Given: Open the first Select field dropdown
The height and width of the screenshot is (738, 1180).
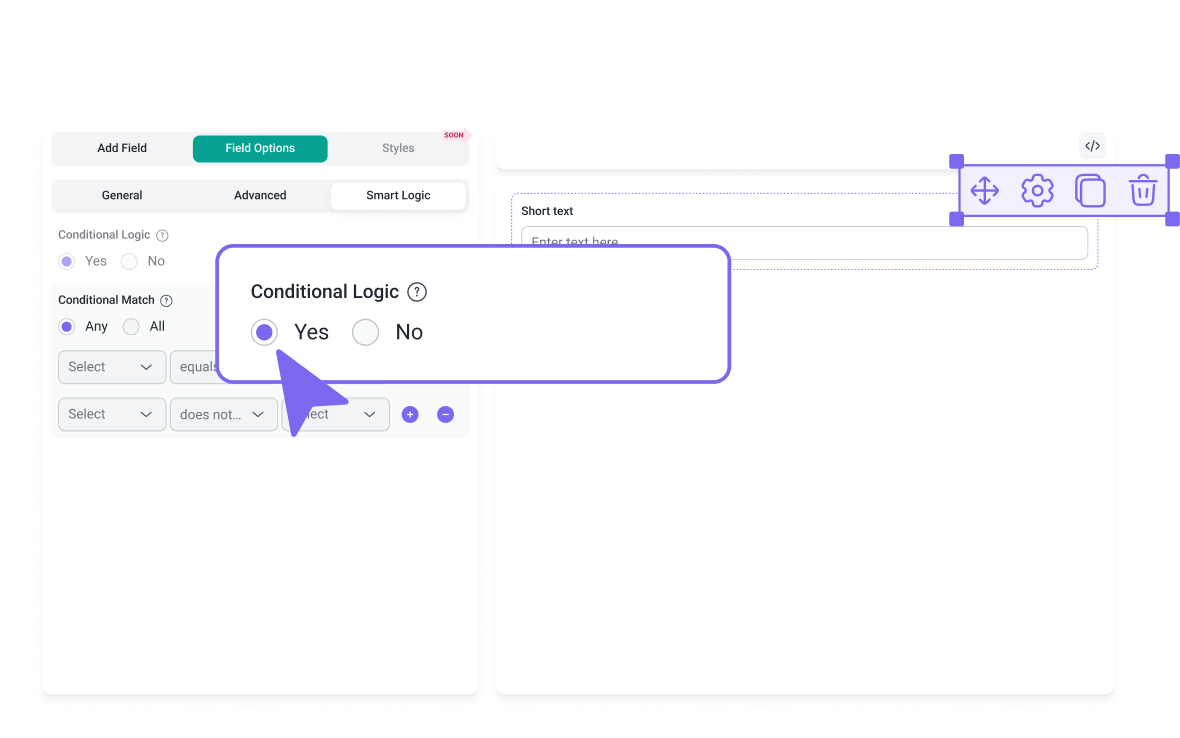Looking at the screenshot, I should coord(111,367).
